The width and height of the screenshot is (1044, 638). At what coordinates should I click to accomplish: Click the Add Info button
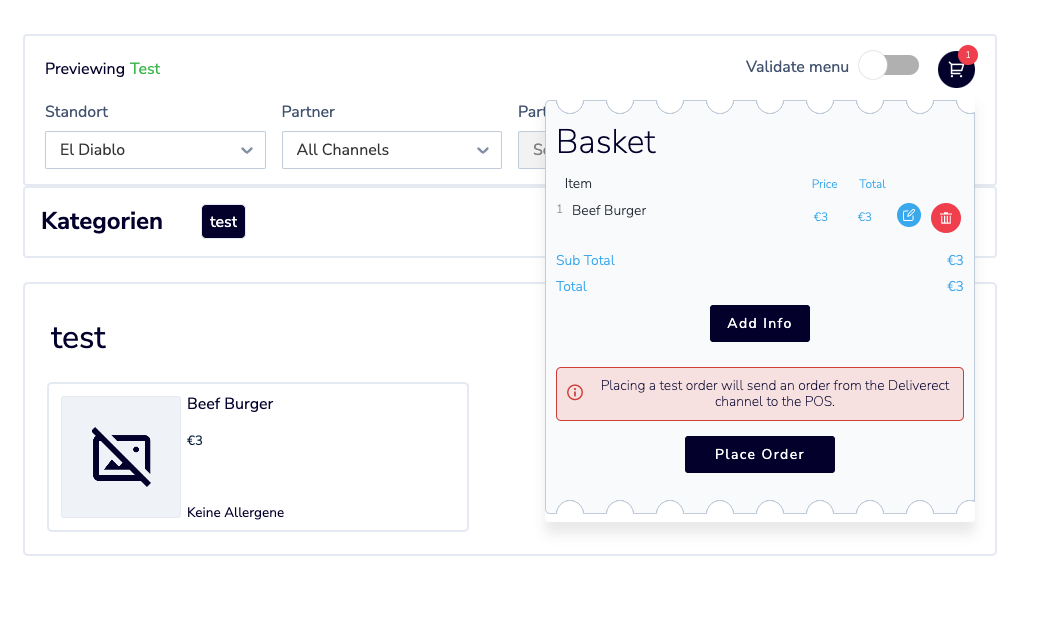(x=760, y=324)
